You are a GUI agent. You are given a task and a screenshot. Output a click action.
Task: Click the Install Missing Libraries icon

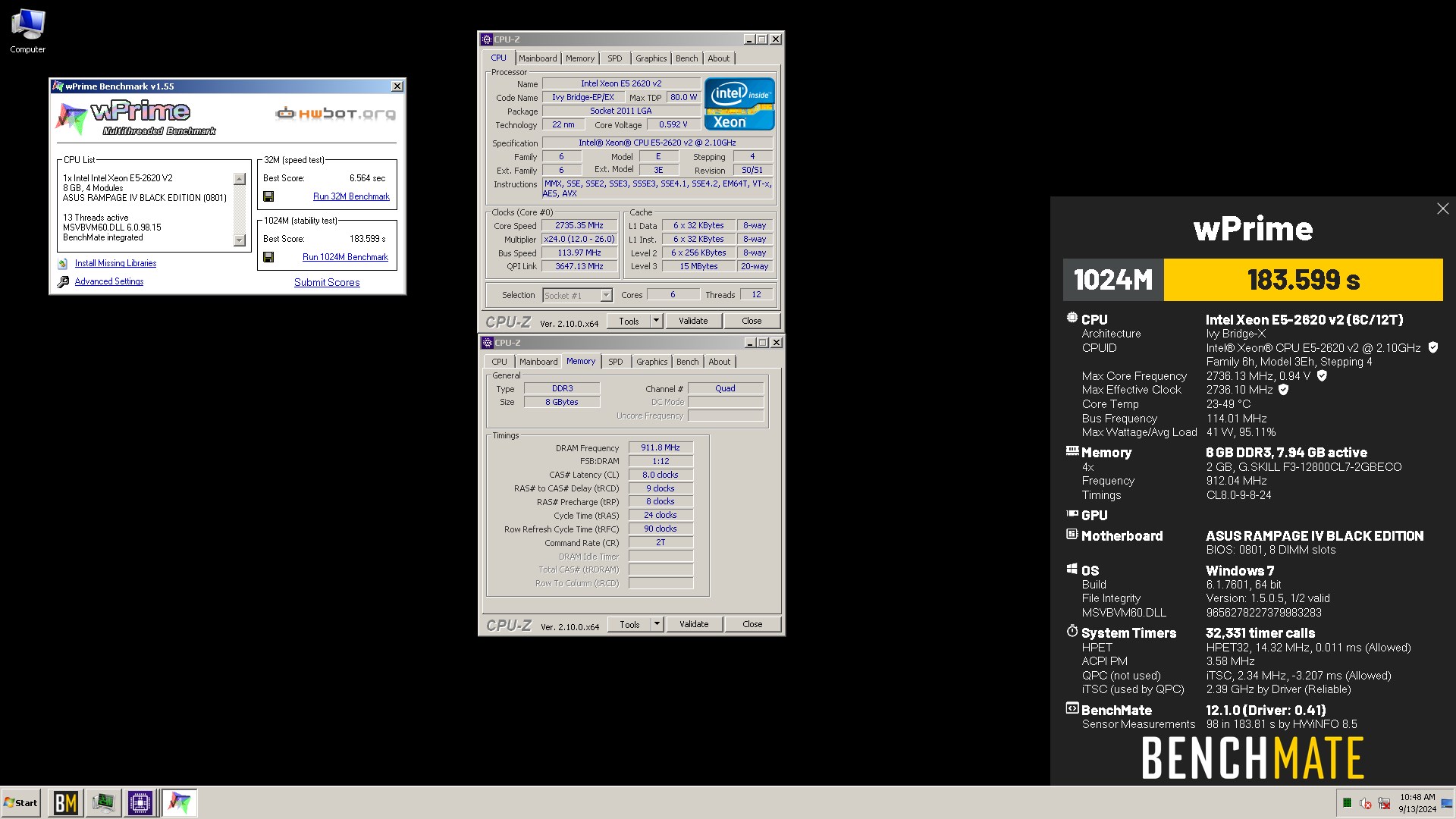[63, 263]
